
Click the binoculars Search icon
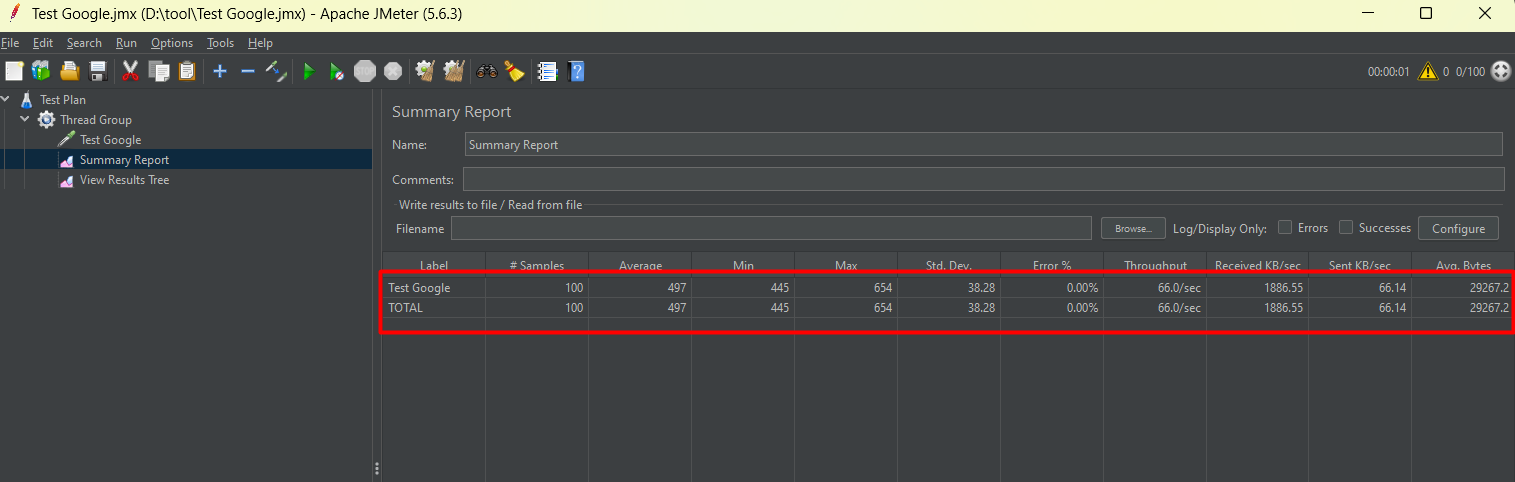[x=487, y=71]
